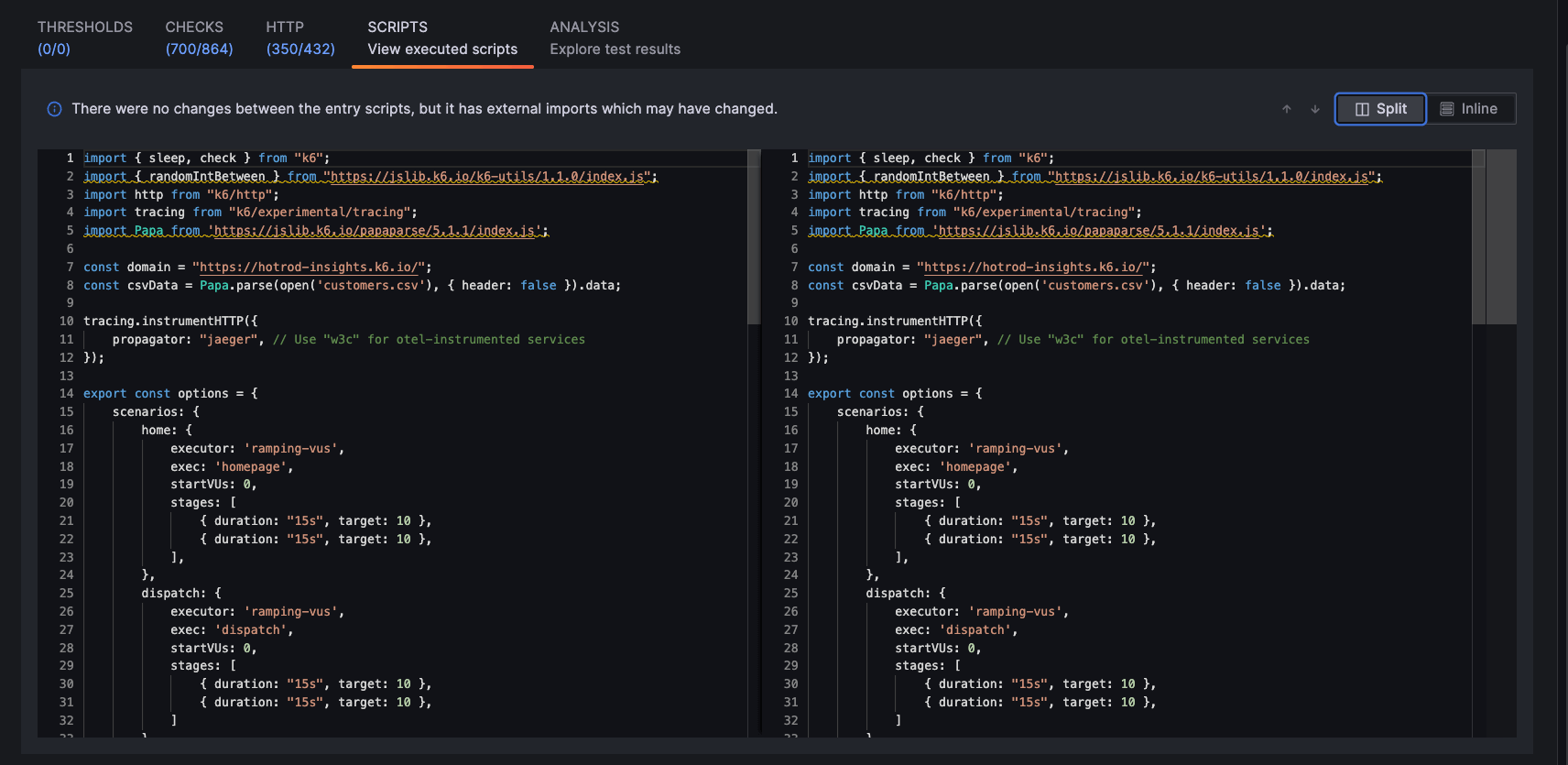Open the Thresholds tab
This screenshot has width=1568, height=765.
click(84, 38)
